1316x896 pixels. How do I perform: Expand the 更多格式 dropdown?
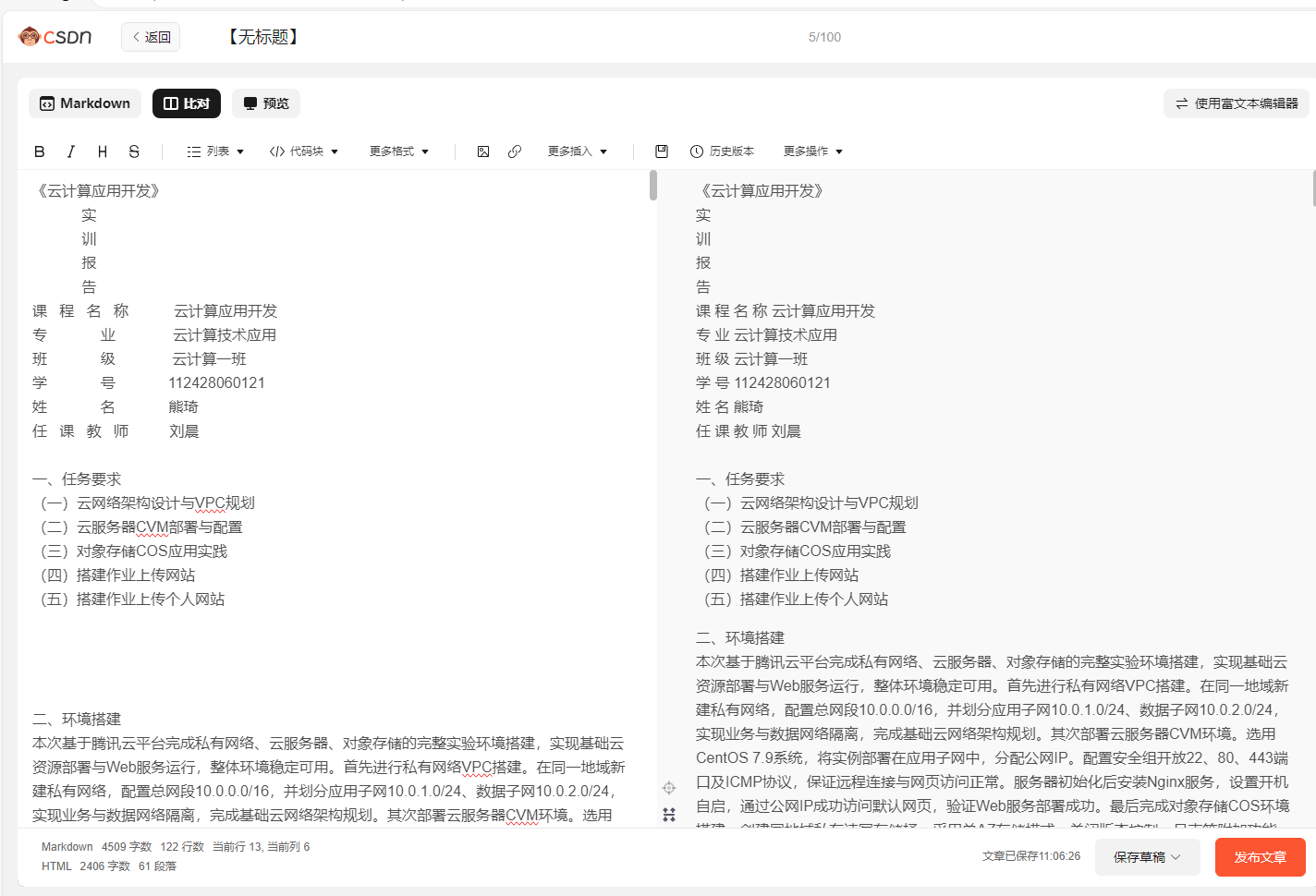(399, 151)
